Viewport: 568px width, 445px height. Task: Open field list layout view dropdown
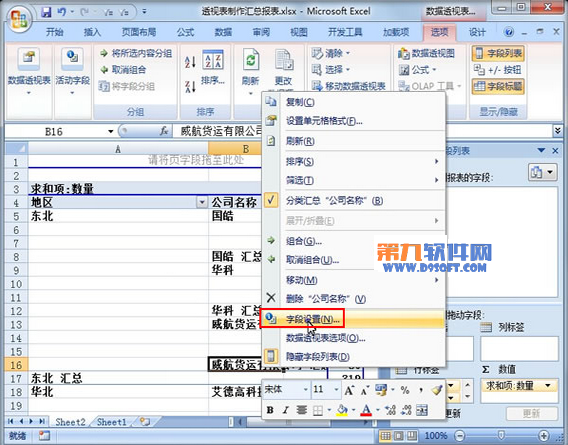pos(542,172)
